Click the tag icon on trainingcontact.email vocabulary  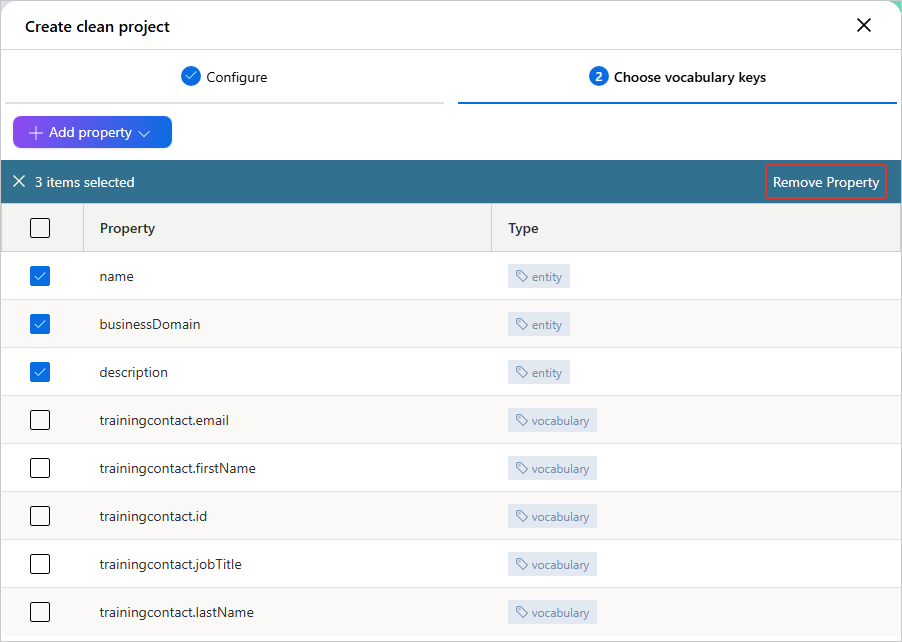pyautogui.click(x=522, y=420)
